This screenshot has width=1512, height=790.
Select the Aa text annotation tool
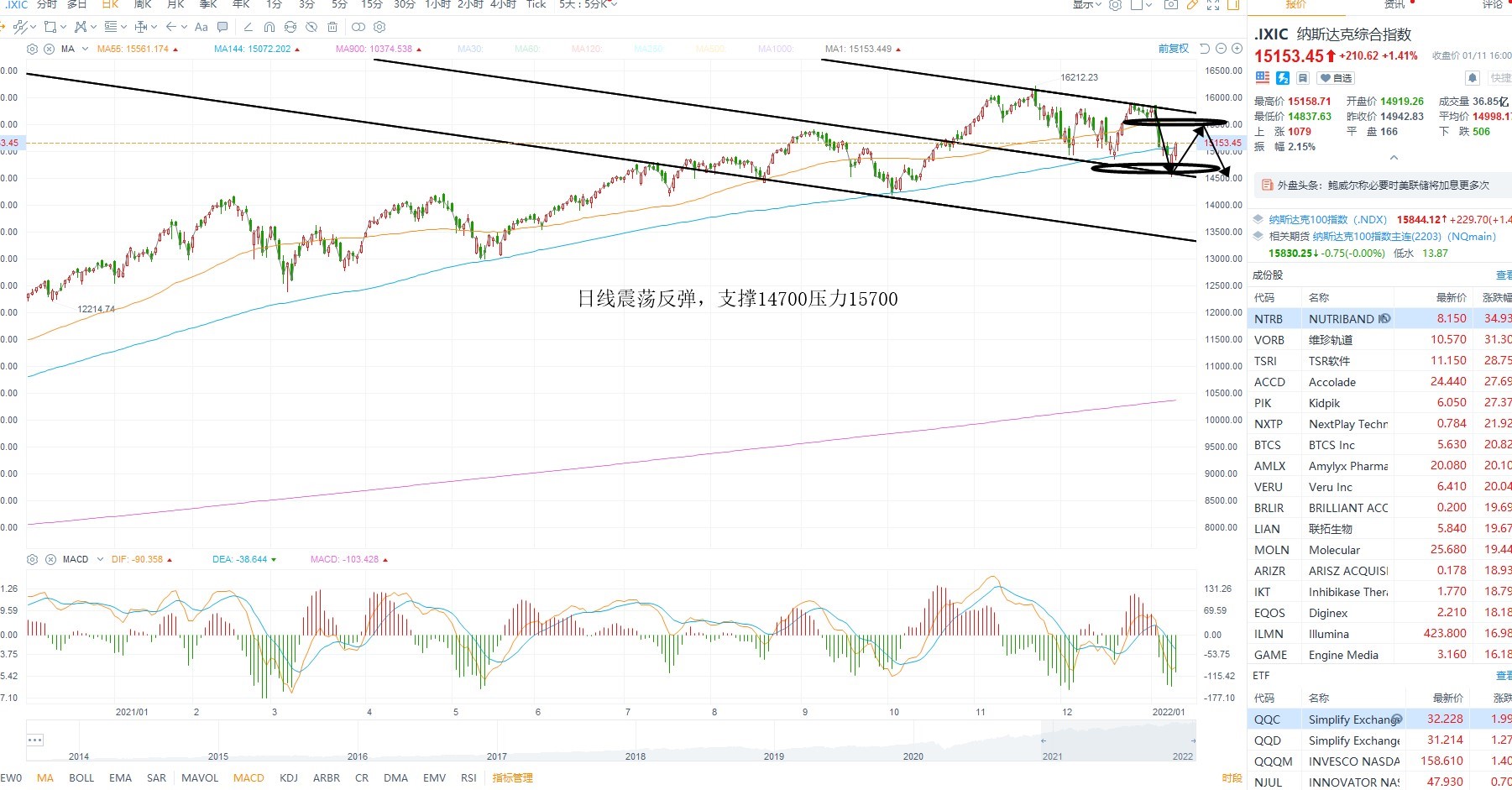tap(201, 27)
